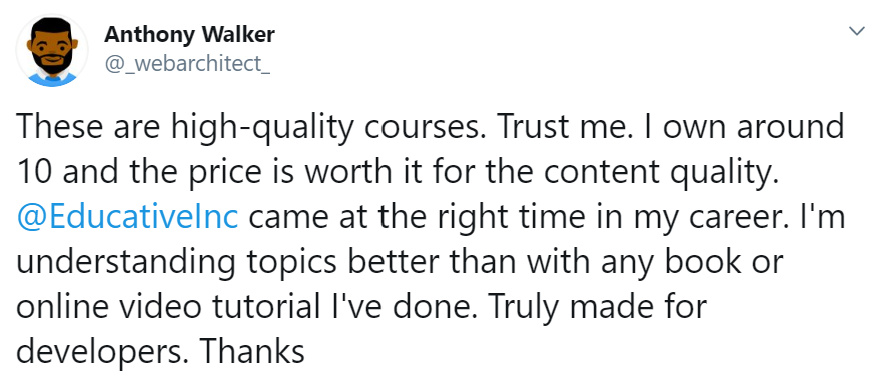This screenshot has width=893, height=386.
Task: Expand the tweet options chevron
Action: point(857,31)
